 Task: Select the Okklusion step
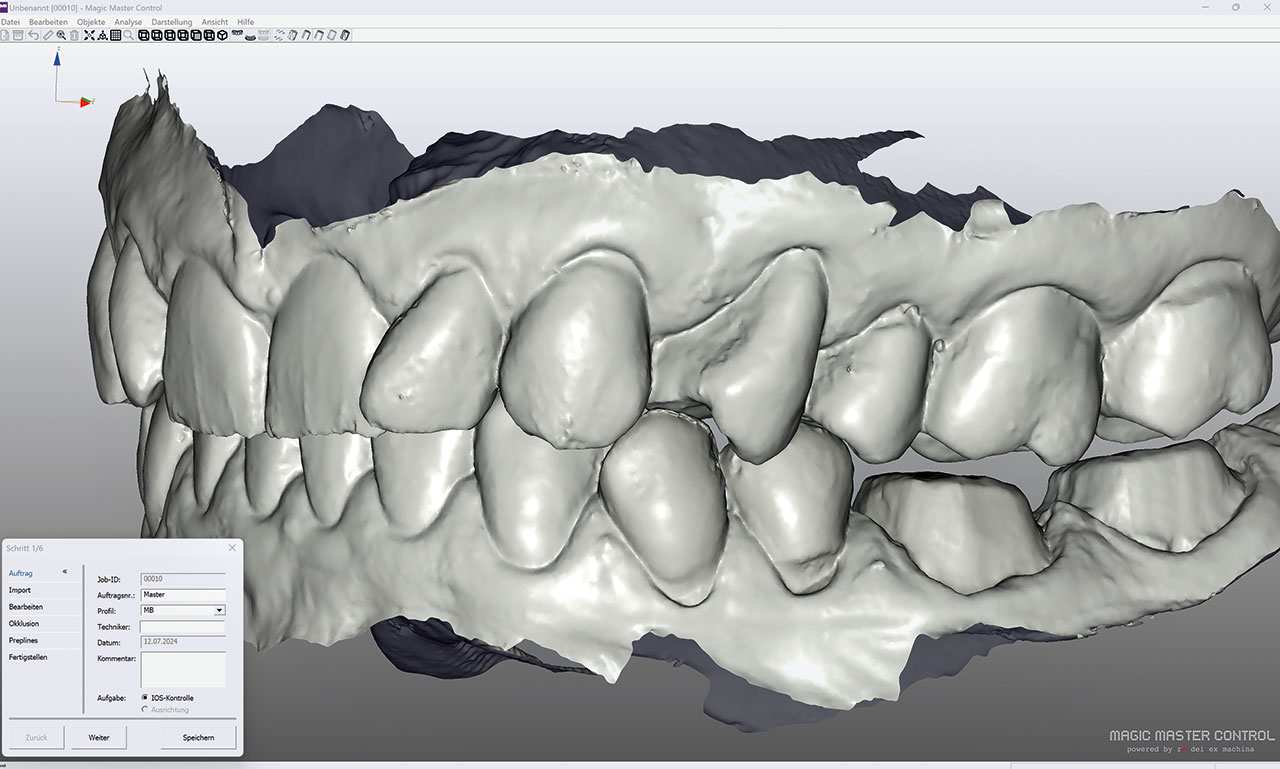pyautogui.click(x=24, y=624)
